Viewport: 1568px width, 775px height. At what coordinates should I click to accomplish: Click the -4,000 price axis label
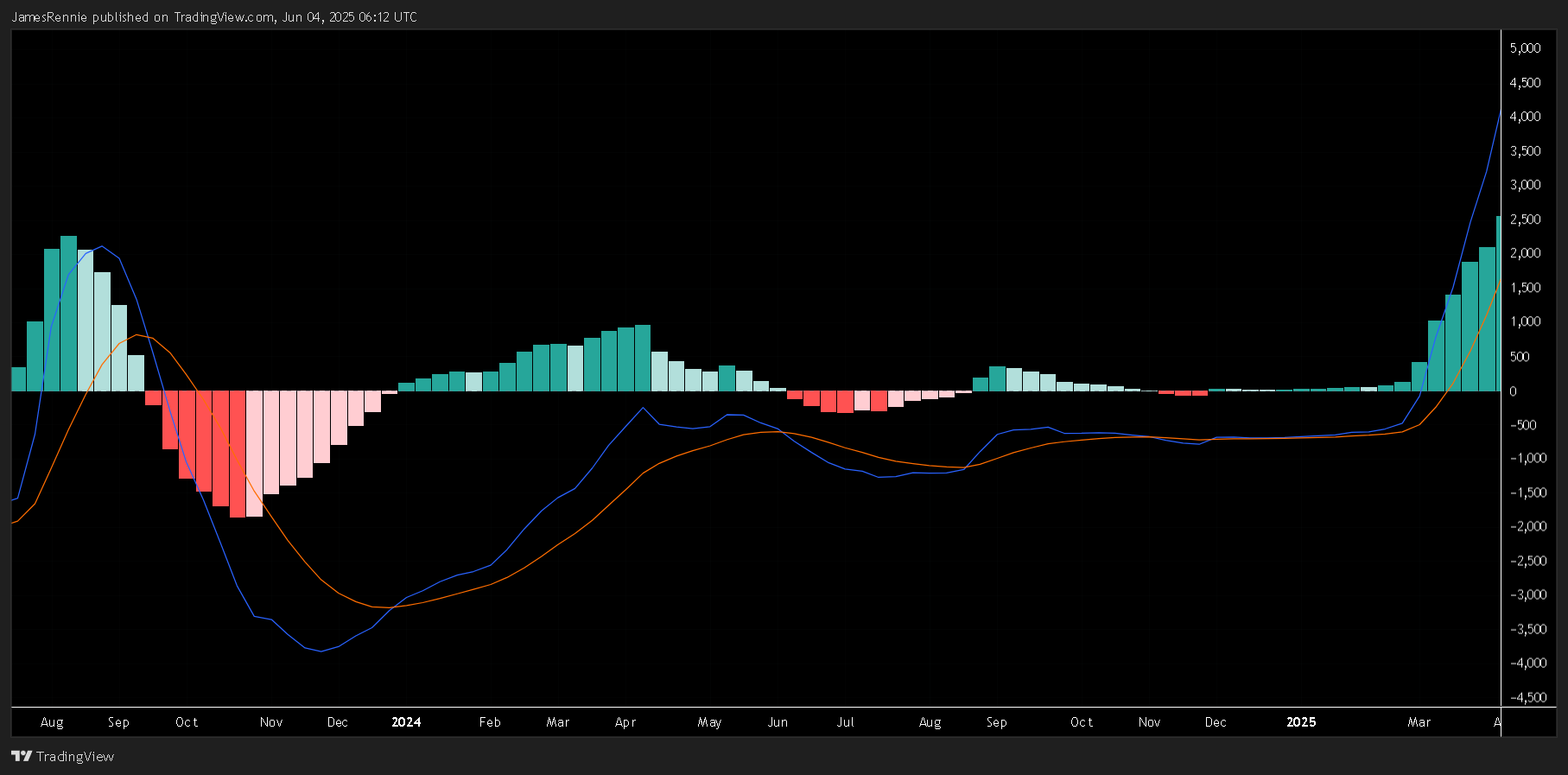point(1527,663)
